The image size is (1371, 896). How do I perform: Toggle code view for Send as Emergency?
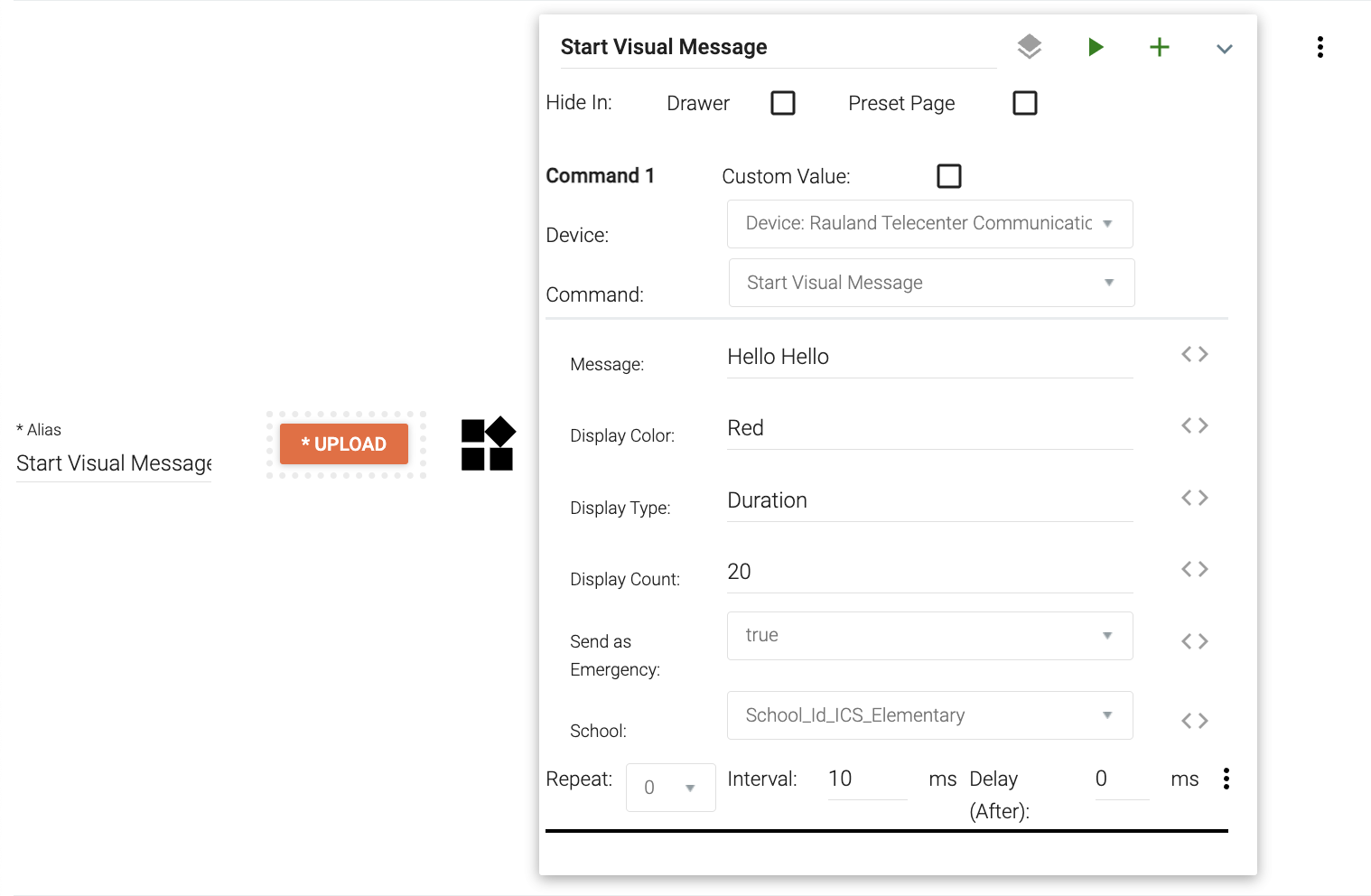1194,641
